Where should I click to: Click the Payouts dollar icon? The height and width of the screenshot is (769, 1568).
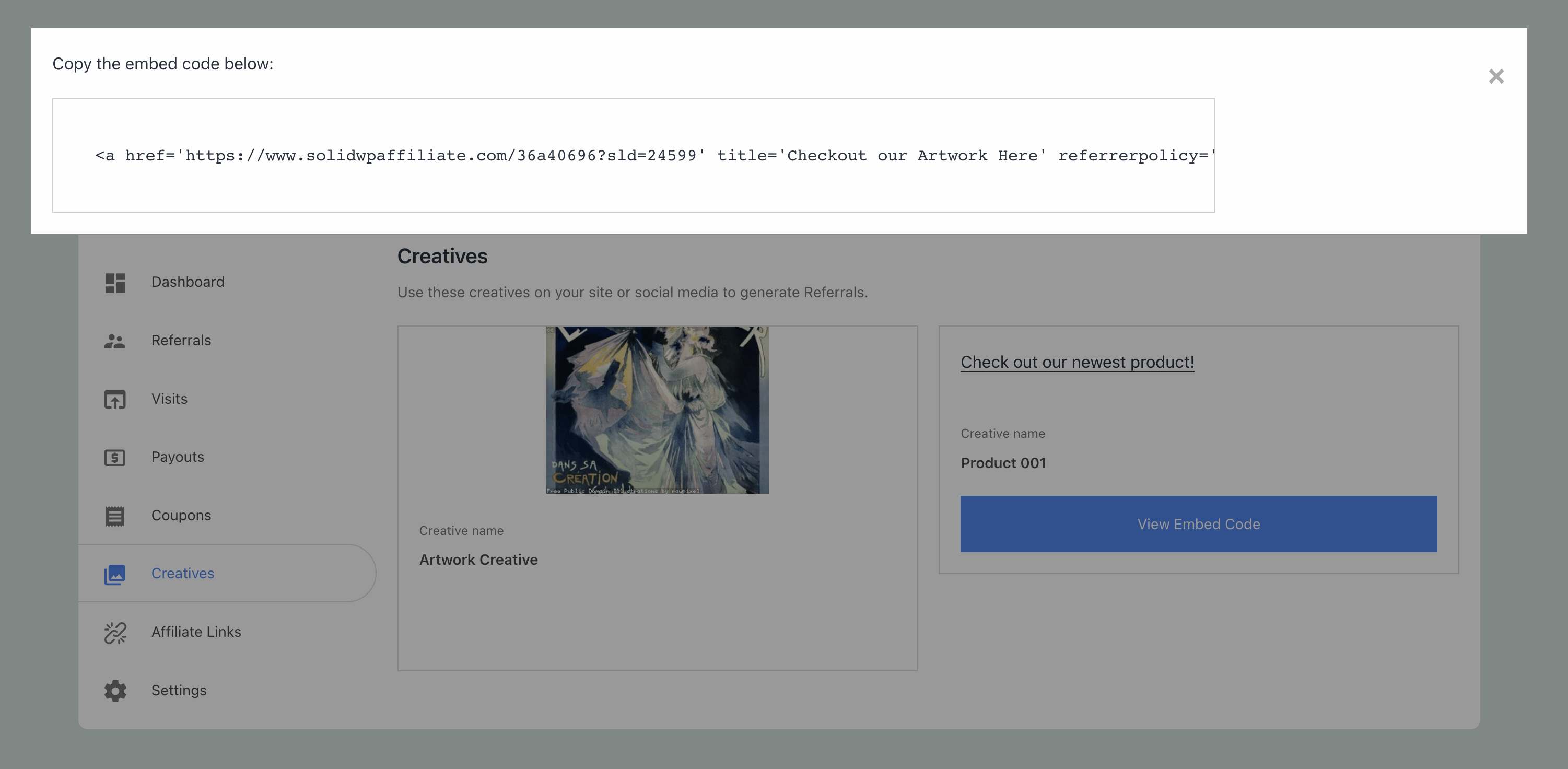click(x=114, y=457)
